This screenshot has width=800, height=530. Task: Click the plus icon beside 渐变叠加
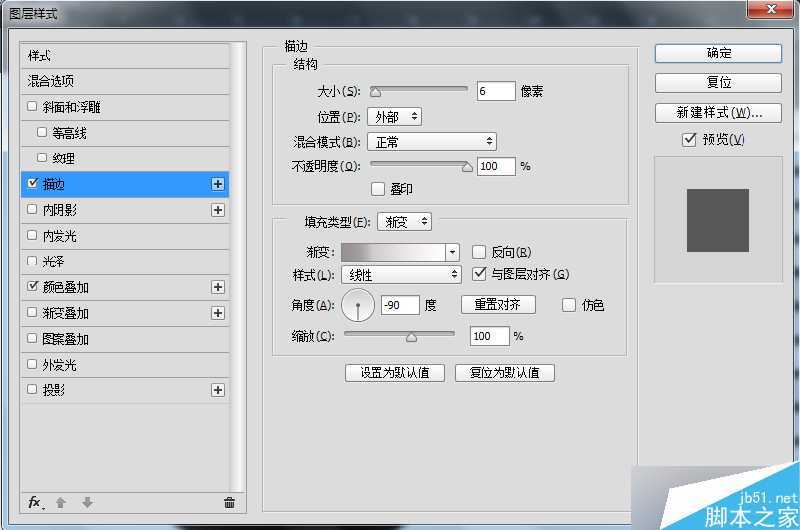pyautogui.click(x=217, y=313)
